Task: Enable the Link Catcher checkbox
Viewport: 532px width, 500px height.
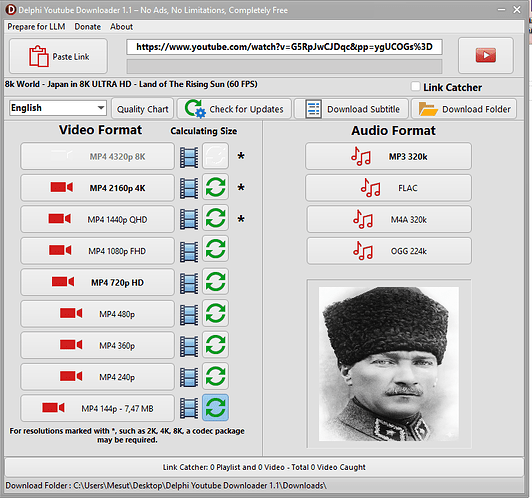Action: pos(415,86)
